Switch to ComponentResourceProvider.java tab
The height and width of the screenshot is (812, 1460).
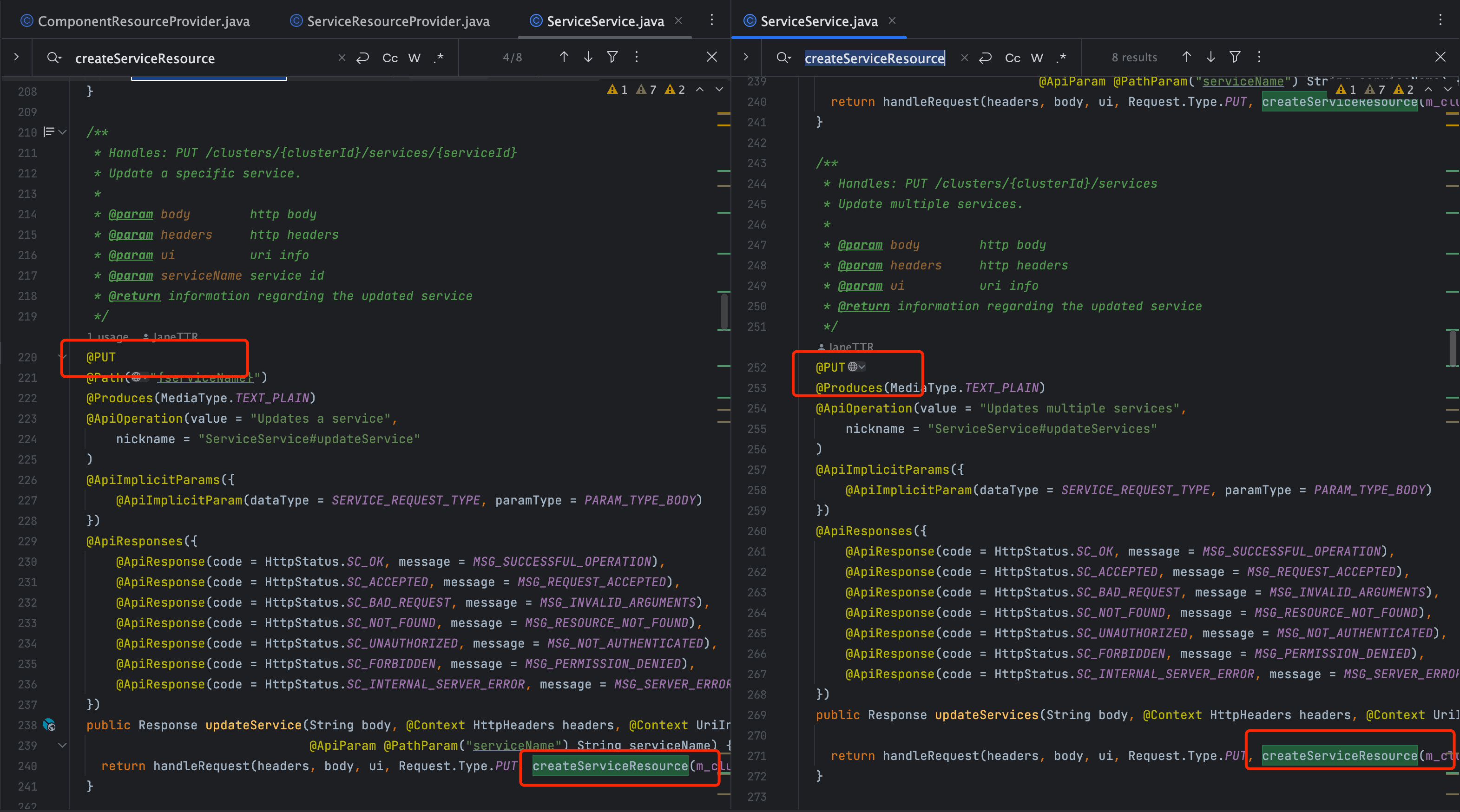pyautogui.click(x=136, y=21)
